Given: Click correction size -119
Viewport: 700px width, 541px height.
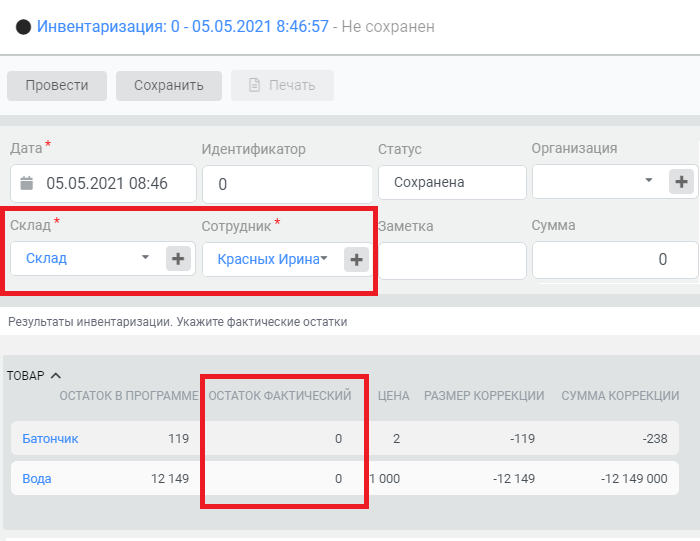Looking at the screenshot, I should tap(522, 439).
